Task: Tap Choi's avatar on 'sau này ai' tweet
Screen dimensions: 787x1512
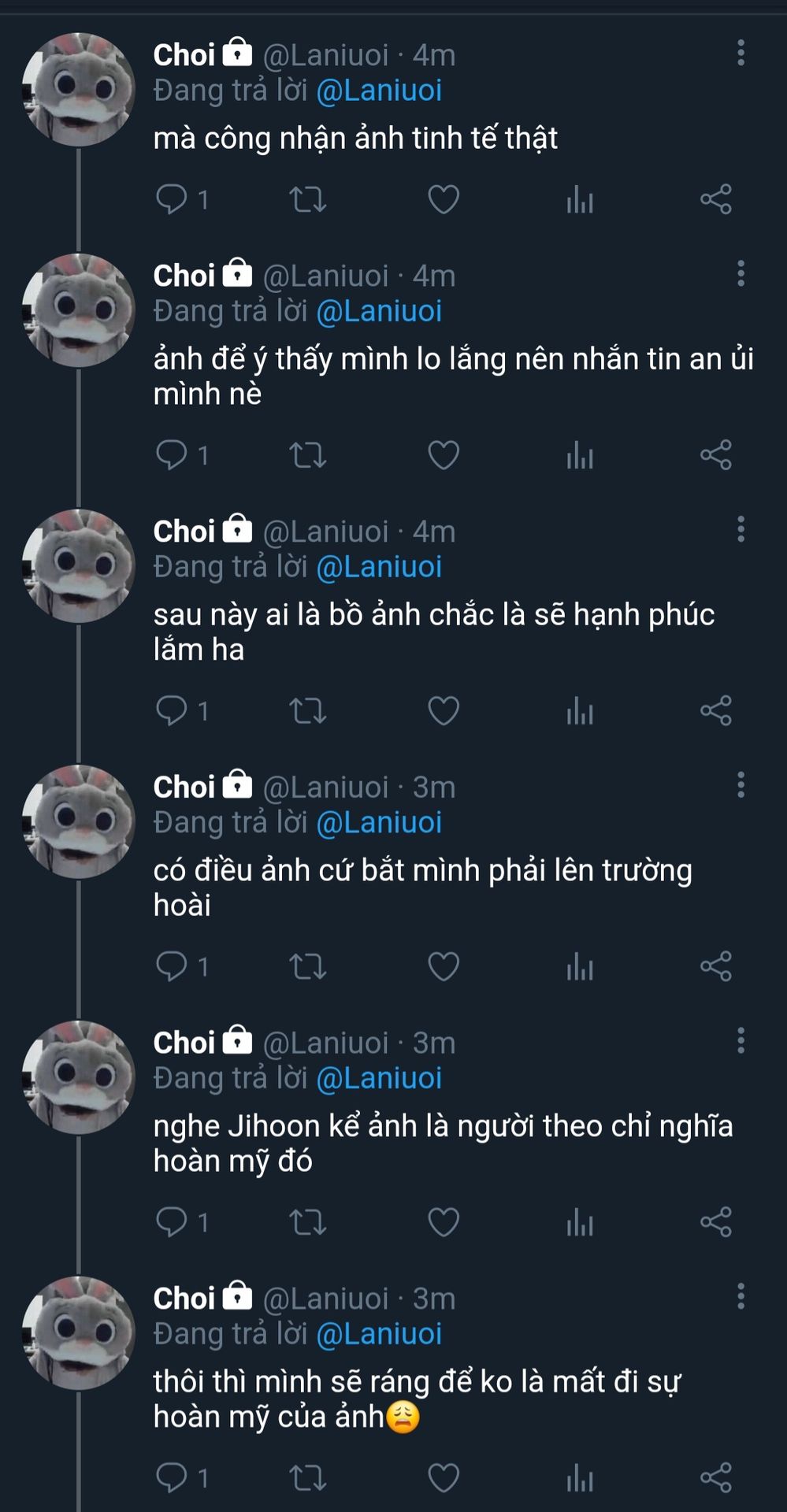Action: point(79,565)
